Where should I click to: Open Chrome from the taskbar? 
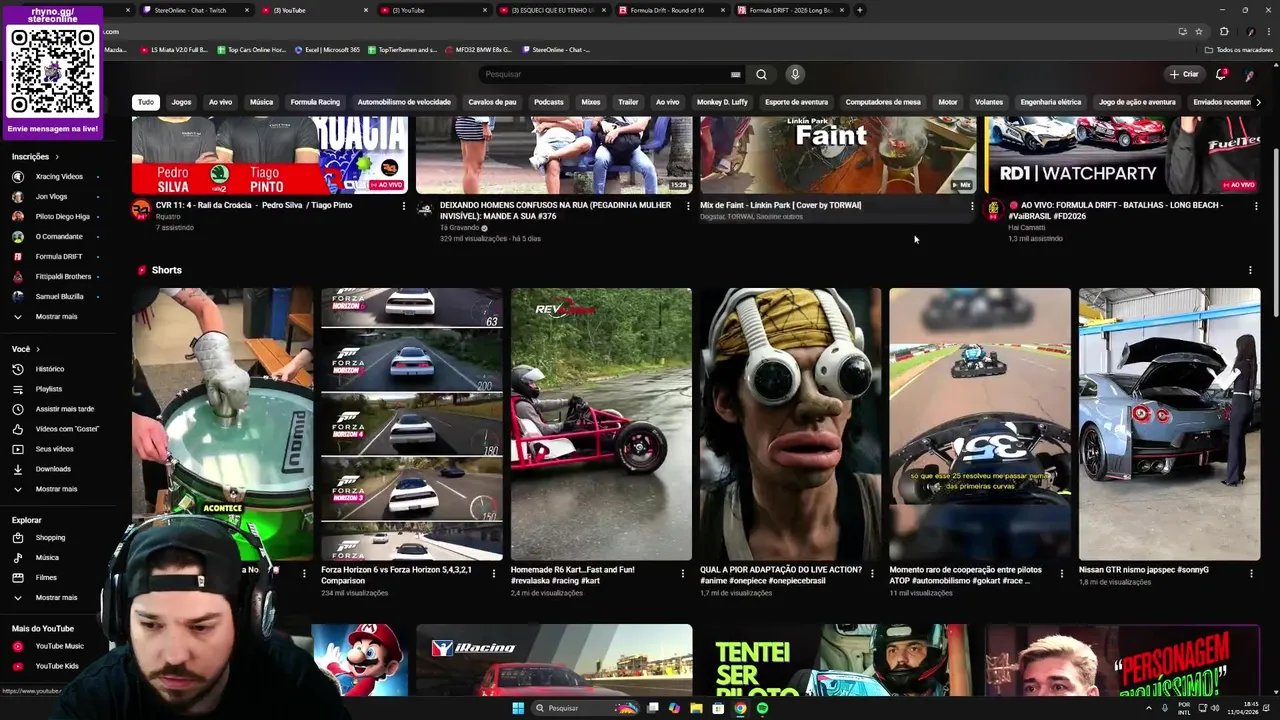[740, 708]
